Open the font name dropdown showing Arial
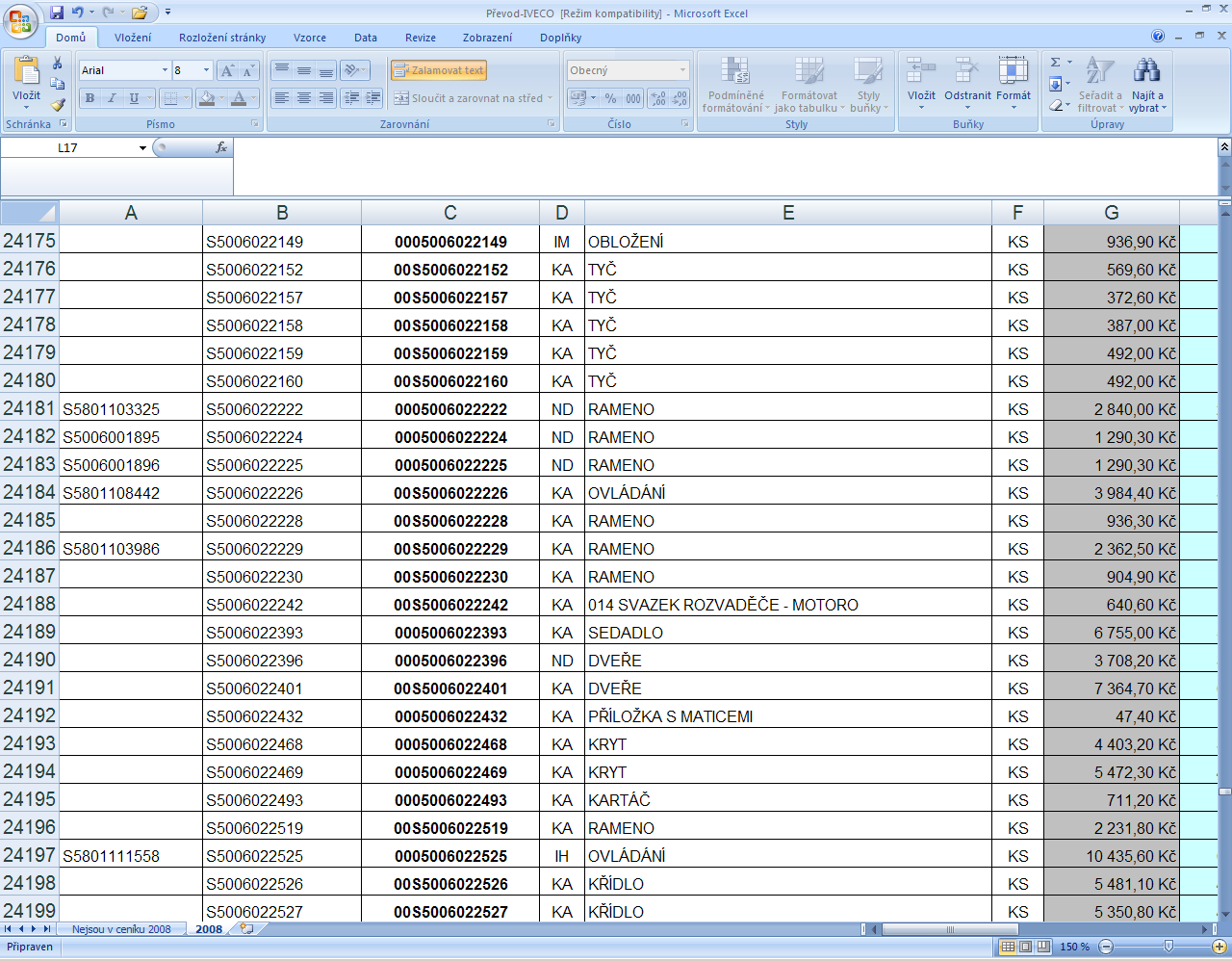The height and width of the screenshot is (961, 1232). click(165, 70)
